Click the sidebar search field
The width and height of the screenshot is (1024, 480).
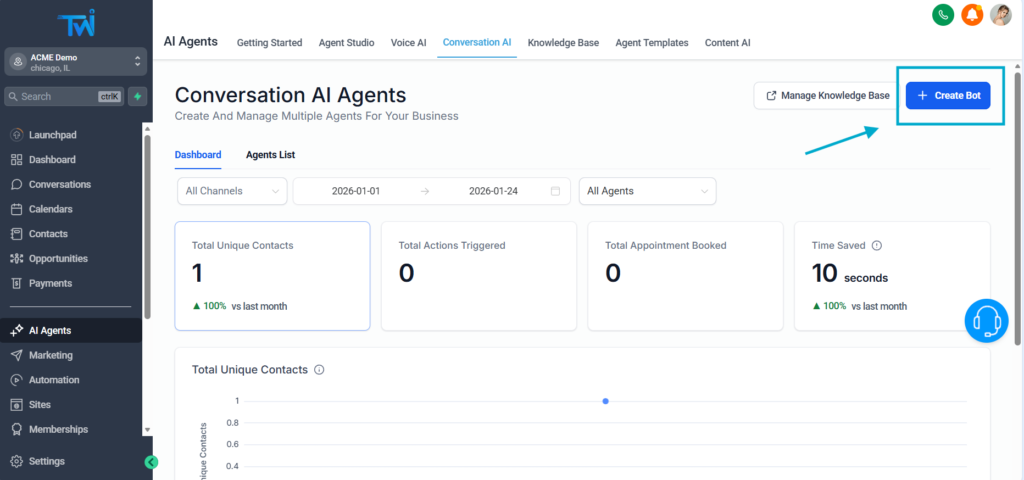coord(60,96)
